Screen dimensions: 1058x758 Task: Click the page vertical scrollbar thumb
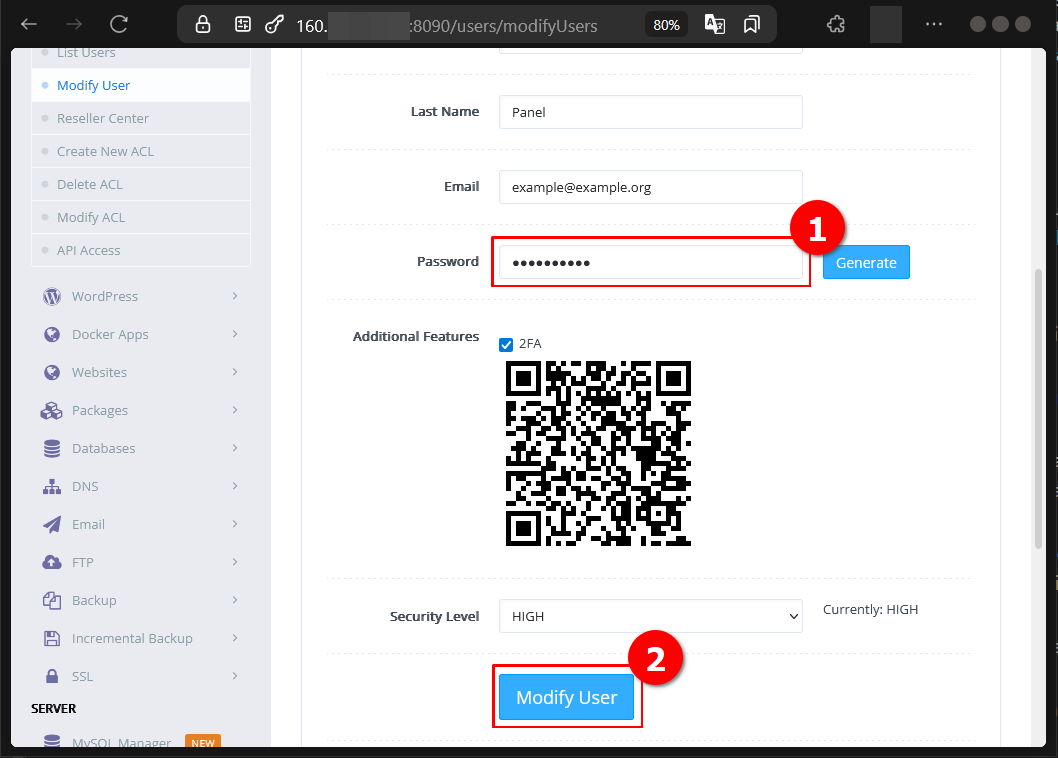(1038, 409)
